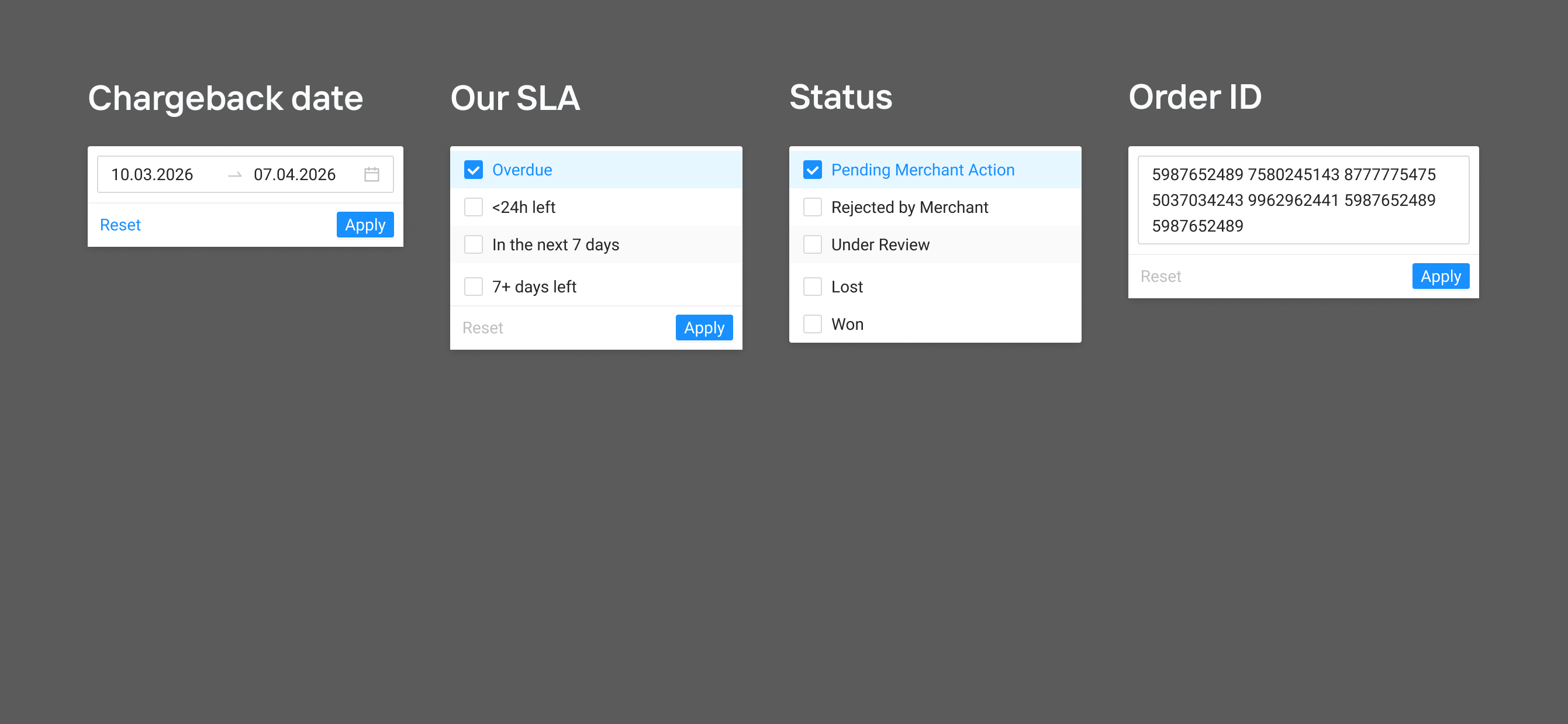1568x724 pixels.
Task: Enable In the next 7 days filter
Action: 473,245
